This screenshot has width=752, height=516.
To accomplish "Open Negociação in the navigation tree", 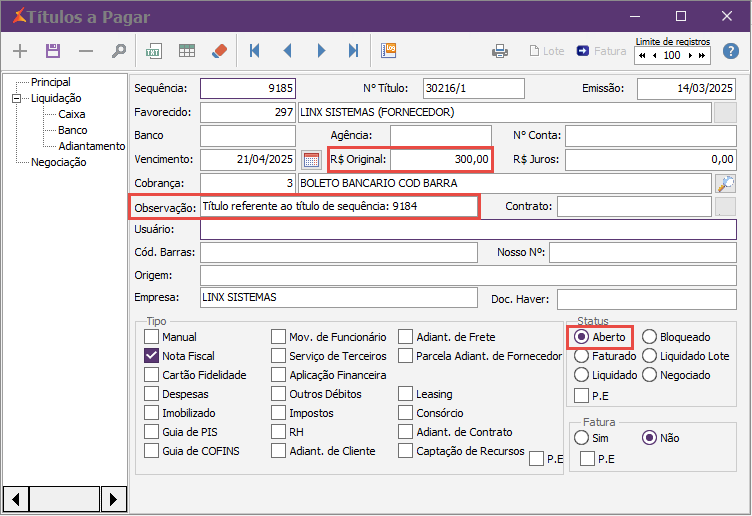I will (58, 162).
